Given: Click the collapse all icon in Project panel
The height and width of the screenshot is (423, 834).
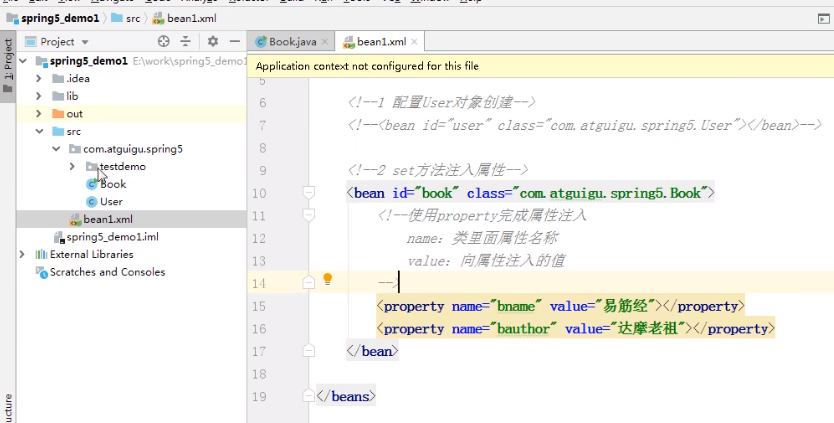Looking at the screenshot, I should pyautogui.click(x=185, y=42).
